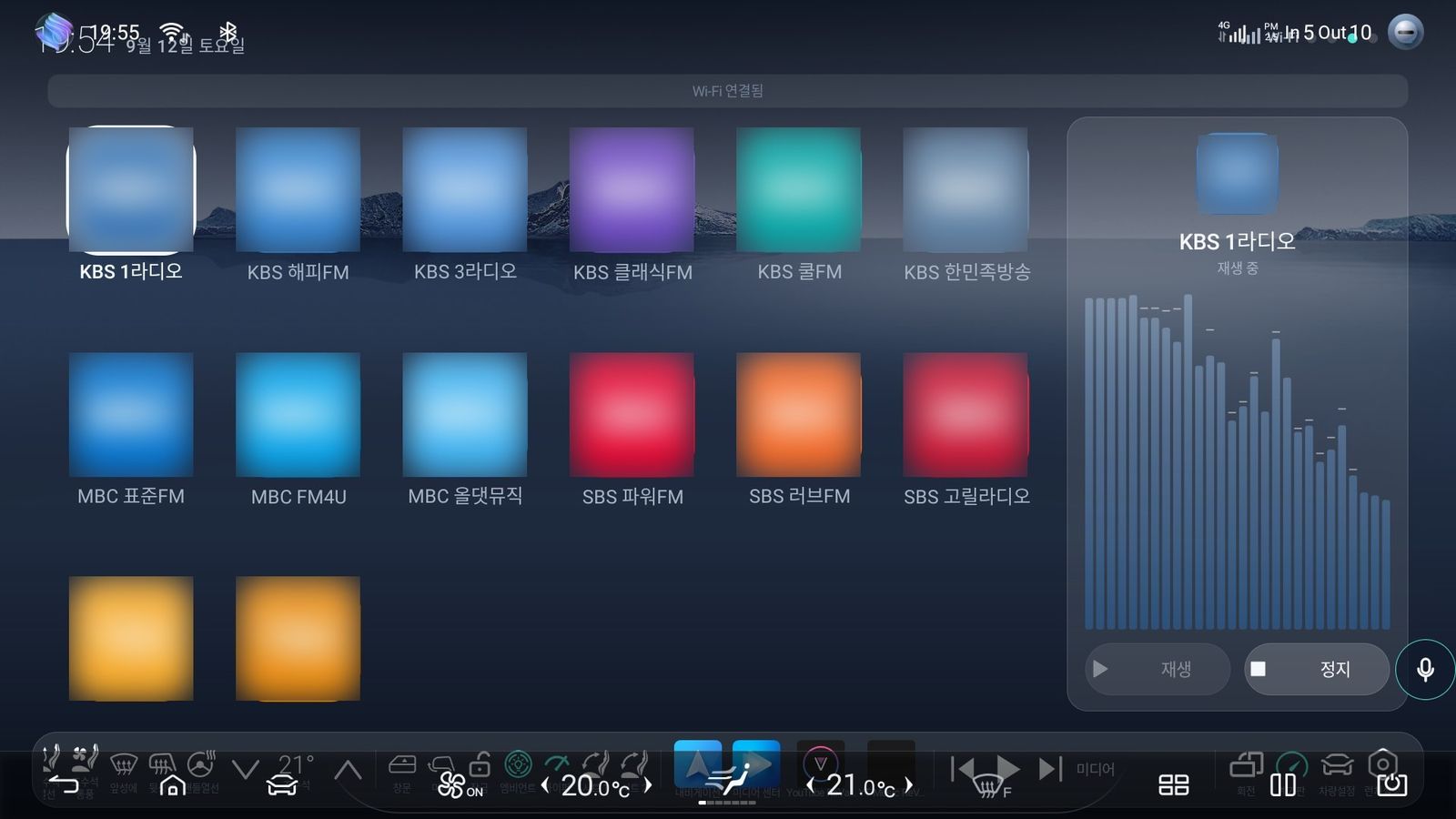The height and width of the screenshot is (819, 1456).
Task: Tap the now-playing KBS 1라디오 artwork
Action: tap(1237, 174)
